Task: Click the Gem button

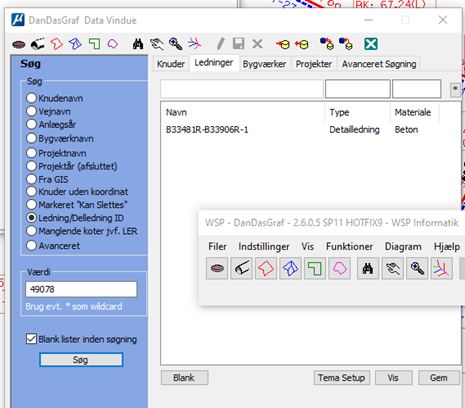Action: 439,378
